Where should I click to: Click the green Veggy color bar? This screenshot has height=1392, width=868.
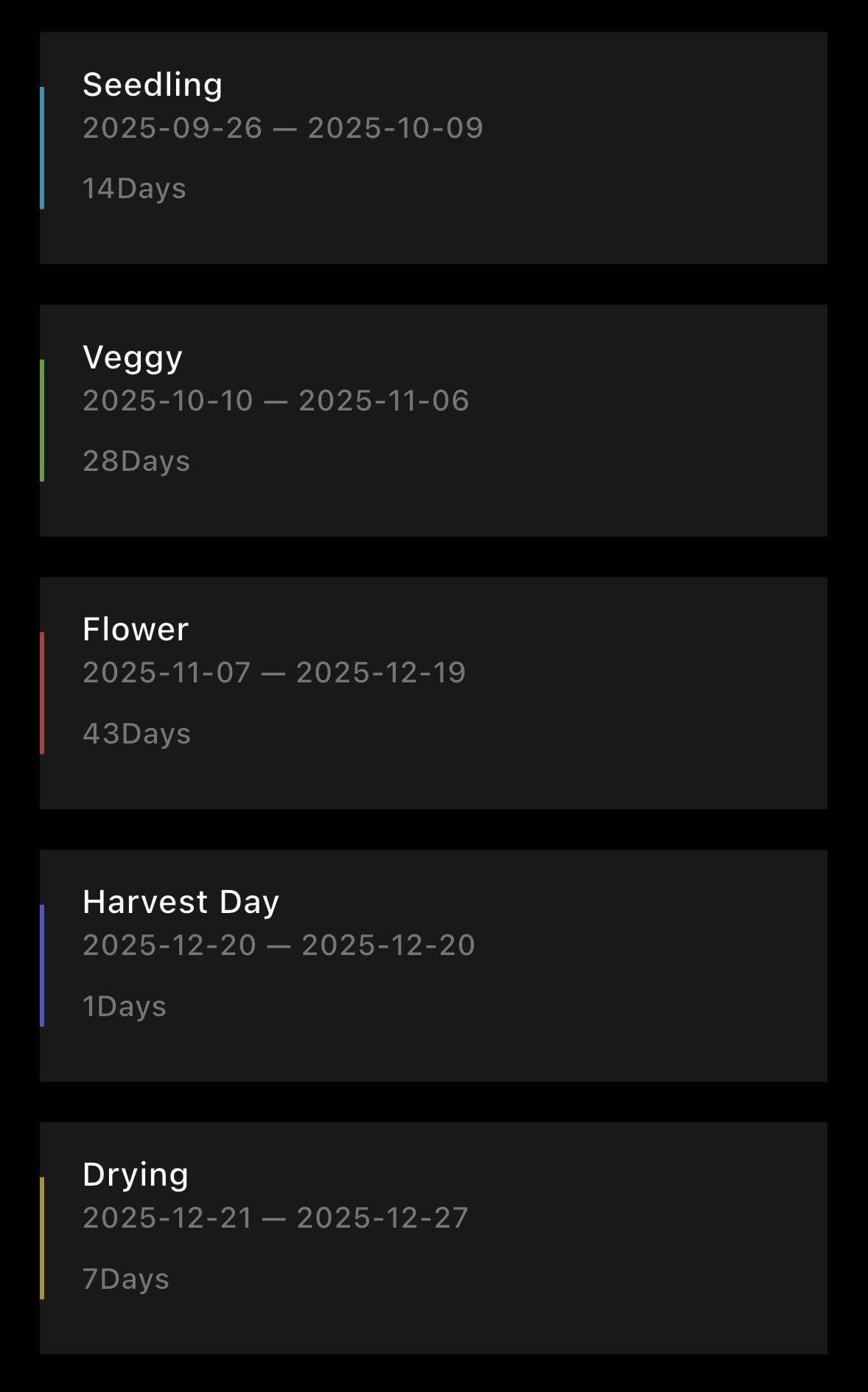pos(42,421)
